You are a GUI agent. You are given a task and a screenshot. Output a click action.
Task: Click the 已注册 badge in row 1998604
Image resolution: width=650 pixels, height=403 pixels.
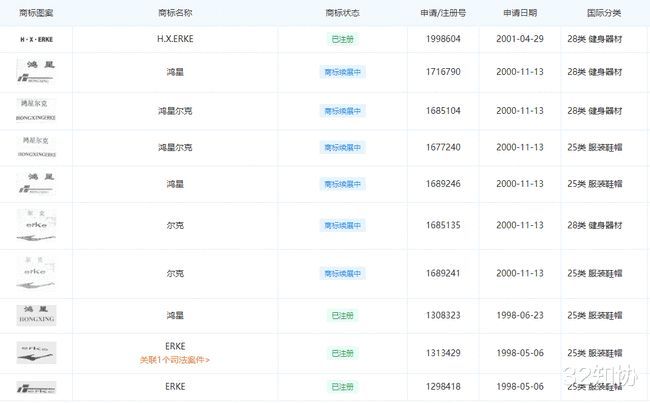(342, 39)
